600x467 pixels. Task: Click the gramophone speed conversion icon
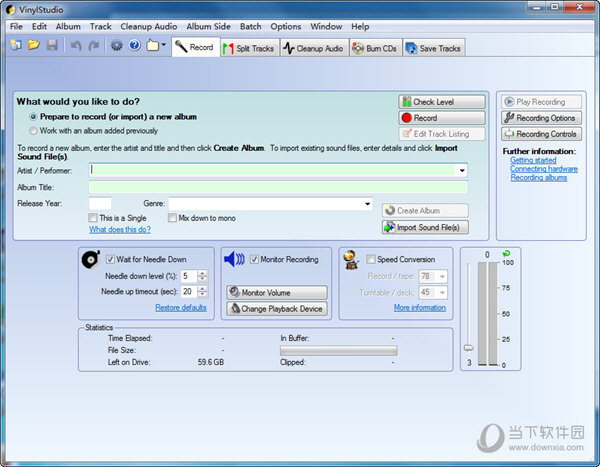pyautogui.click(x=351, y=260)
